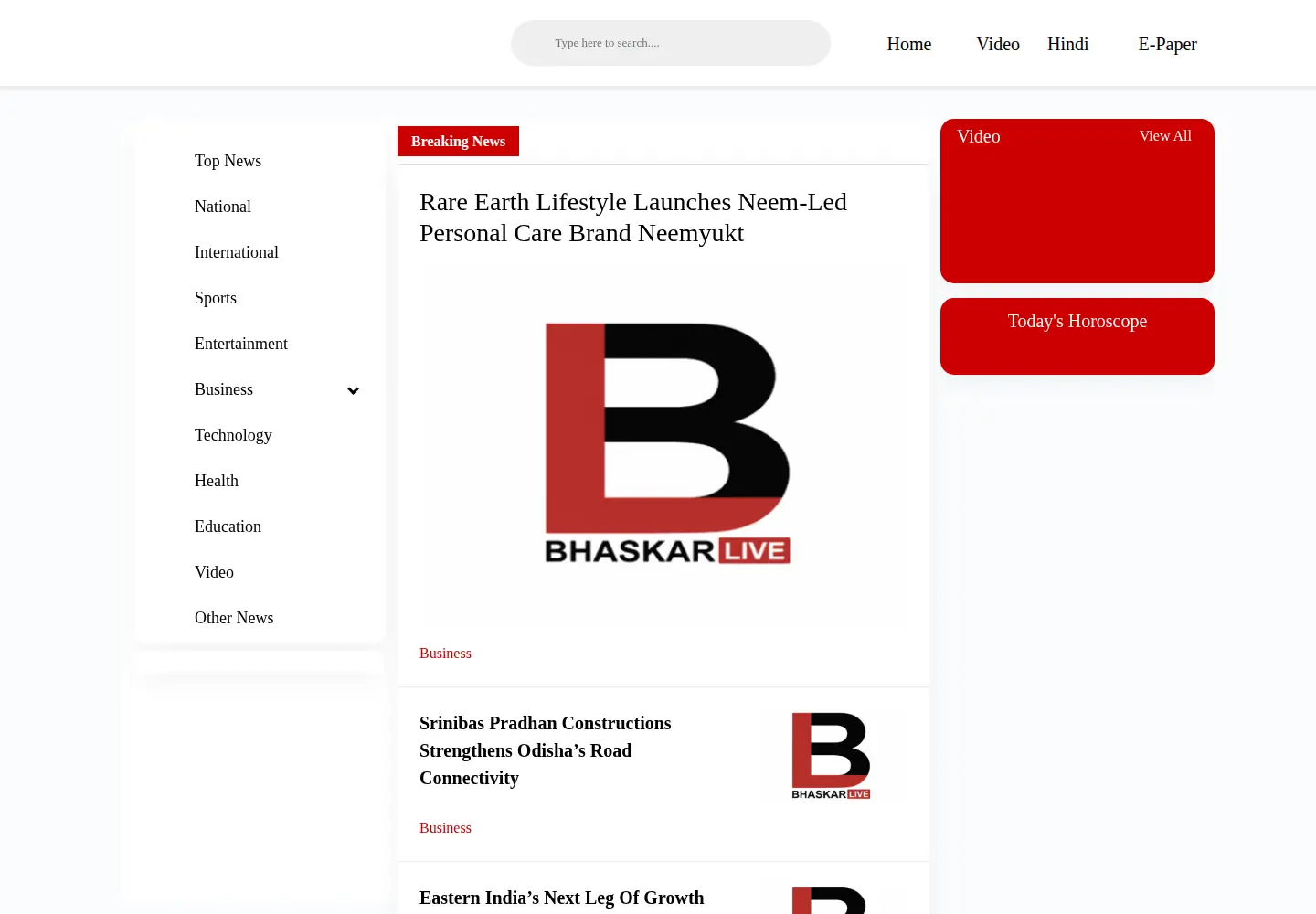
Task: Expand the Business submenu chevron
Action: (x=353, y=390)
